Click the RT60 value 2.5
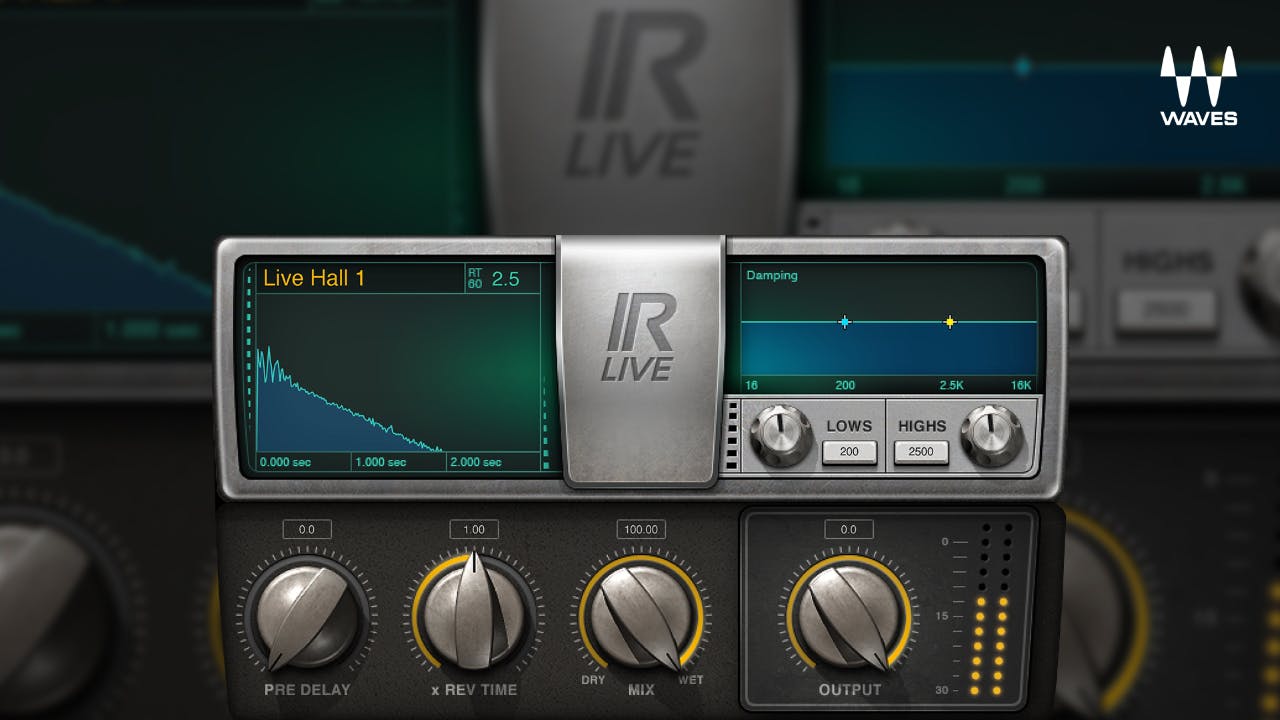 pos(506,279)
